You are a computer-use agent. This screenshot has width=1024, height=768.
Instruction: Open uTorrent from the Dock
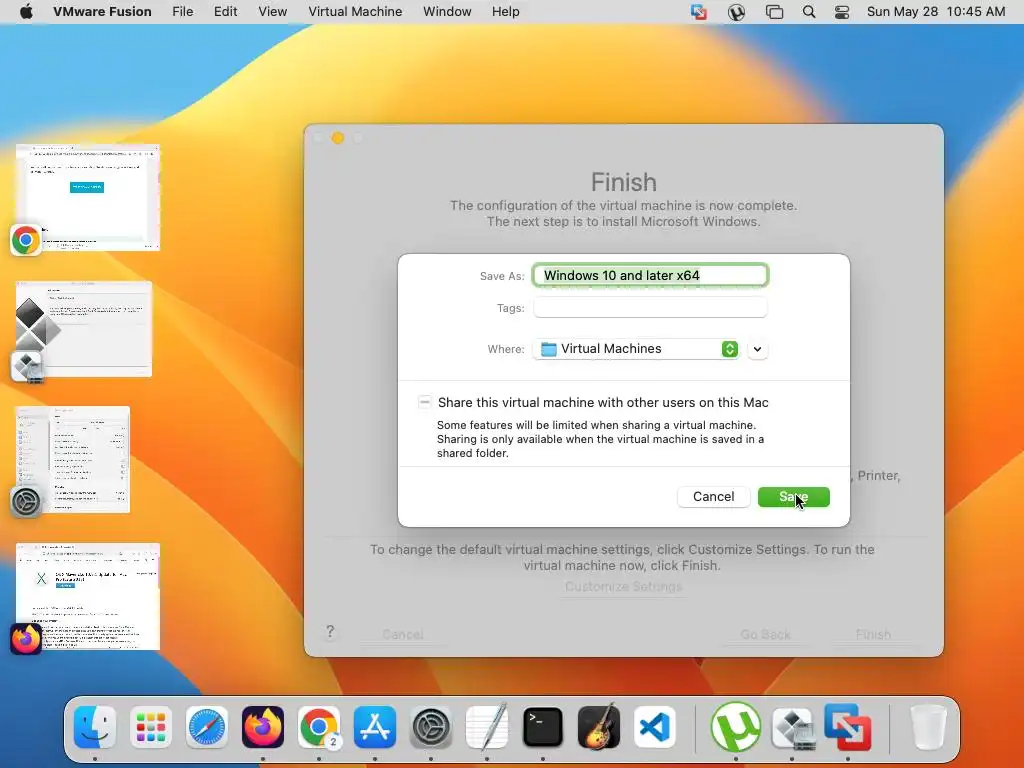pyautogui.click(x=735, y=727)
